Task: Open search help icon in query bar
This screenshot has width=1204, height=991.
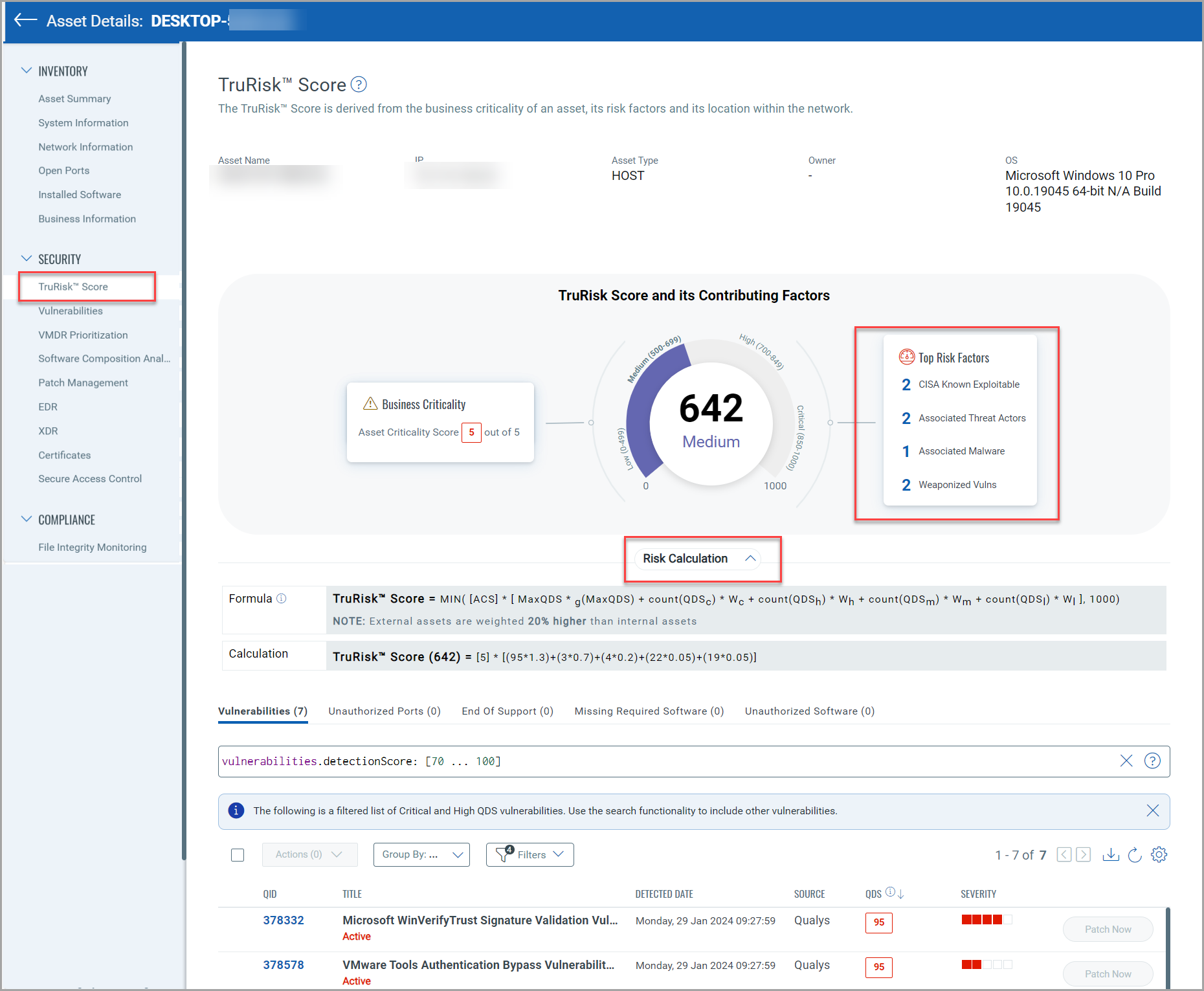Action: pyautogui.click(x=1153, y=761)
